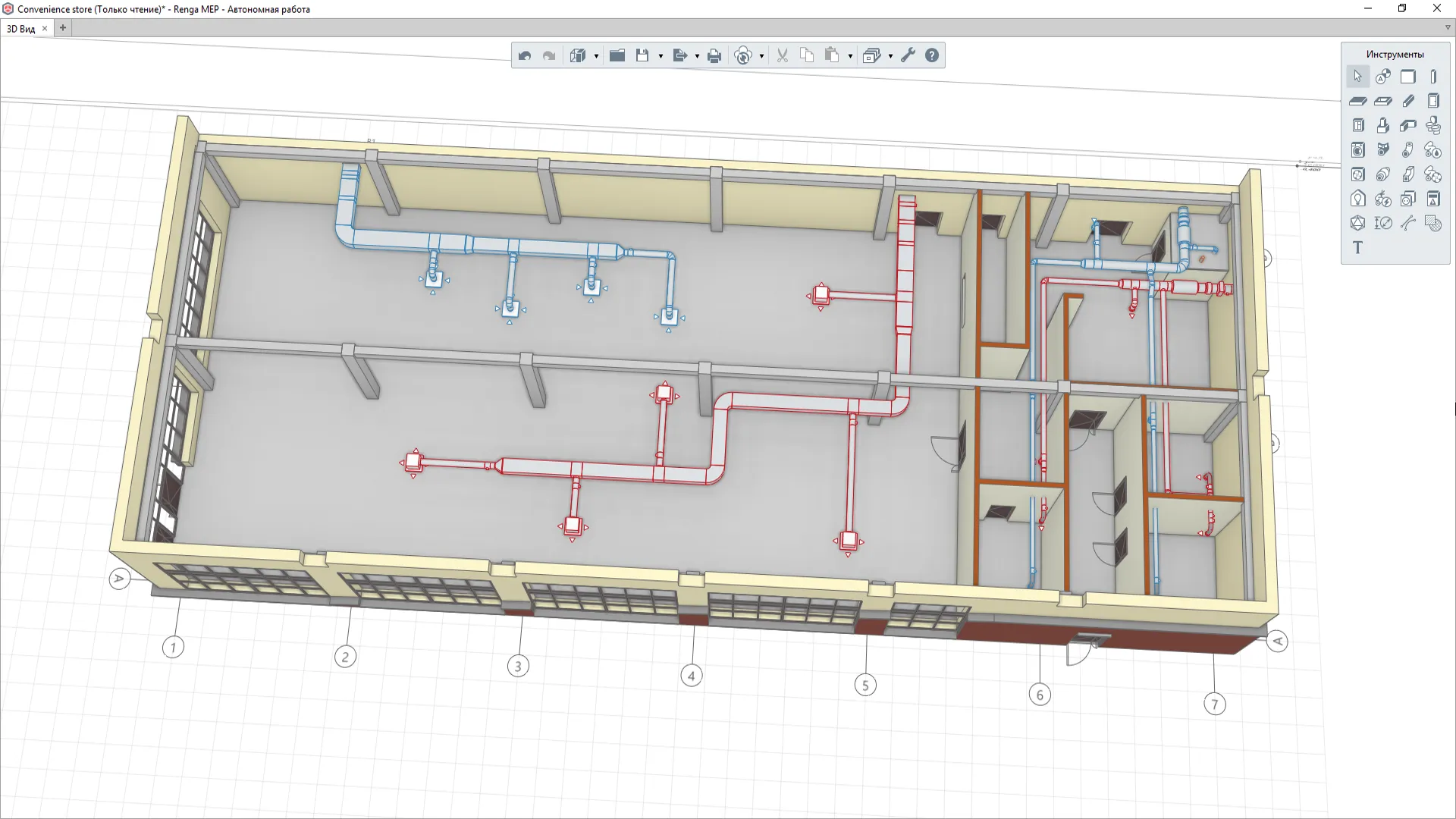Open Help with the question mark
This screenshot has height=819, width=1456.
point(932,55)
